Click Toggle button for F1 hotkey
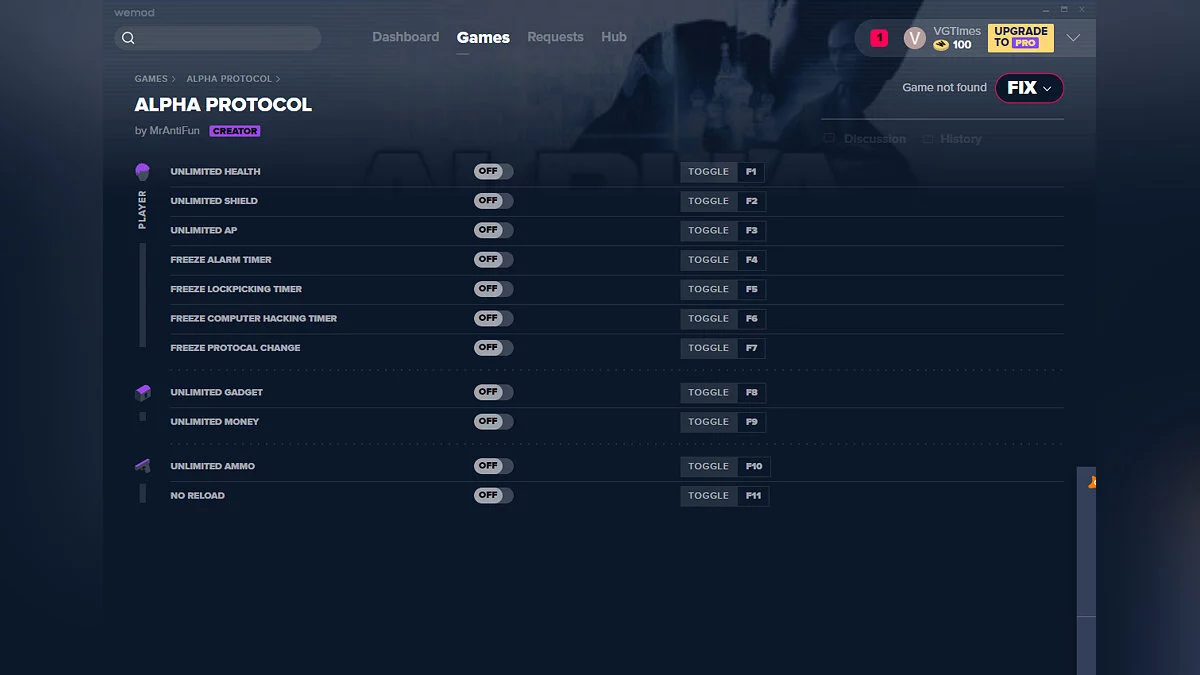The image size is (1200, 675). click(709, 172)
